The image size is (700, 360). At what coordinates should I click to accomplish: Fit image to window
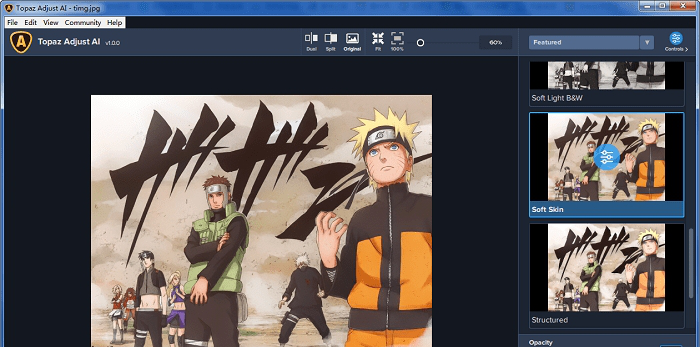[x=378, y=42]
